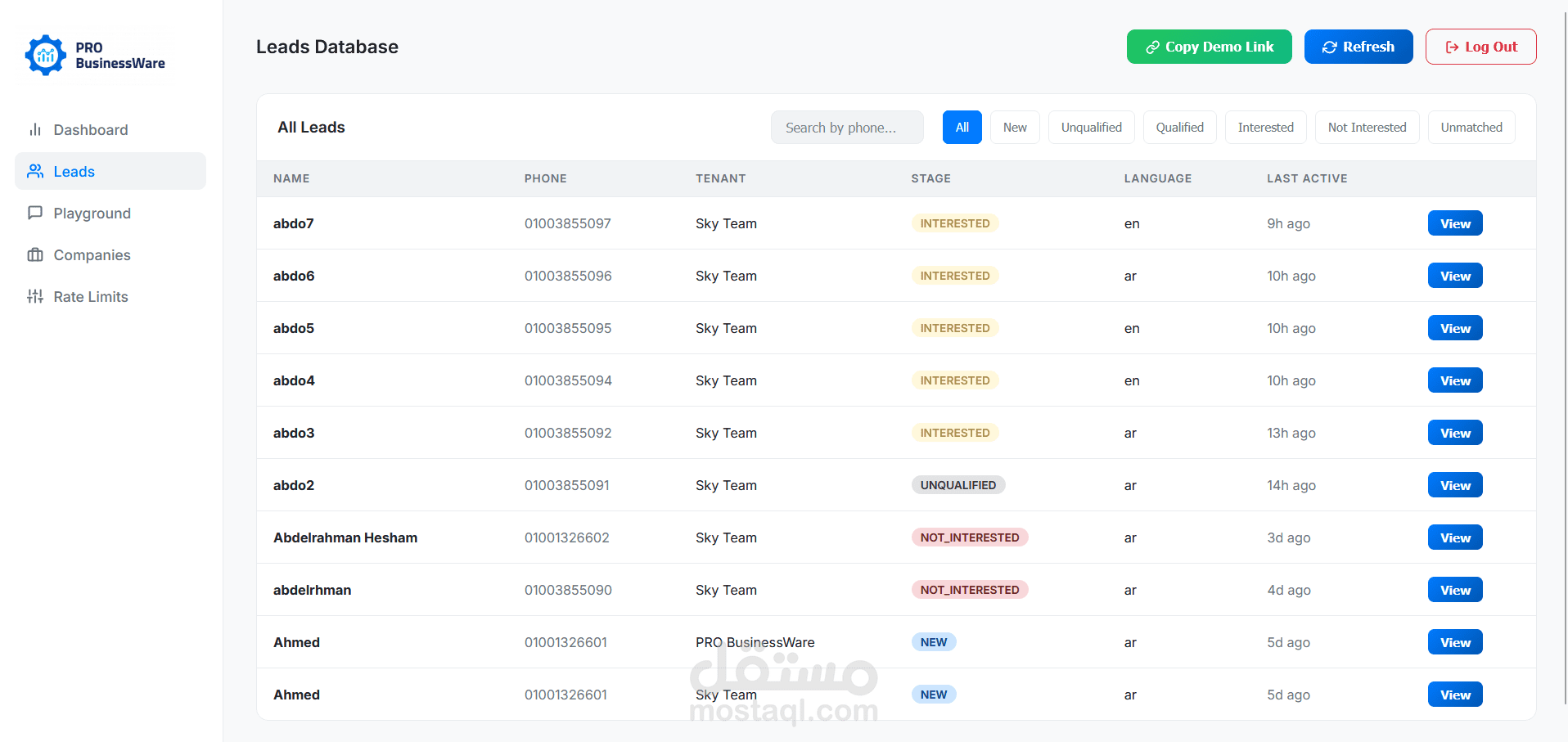Copy the demo link

[x=1209, y=47]
